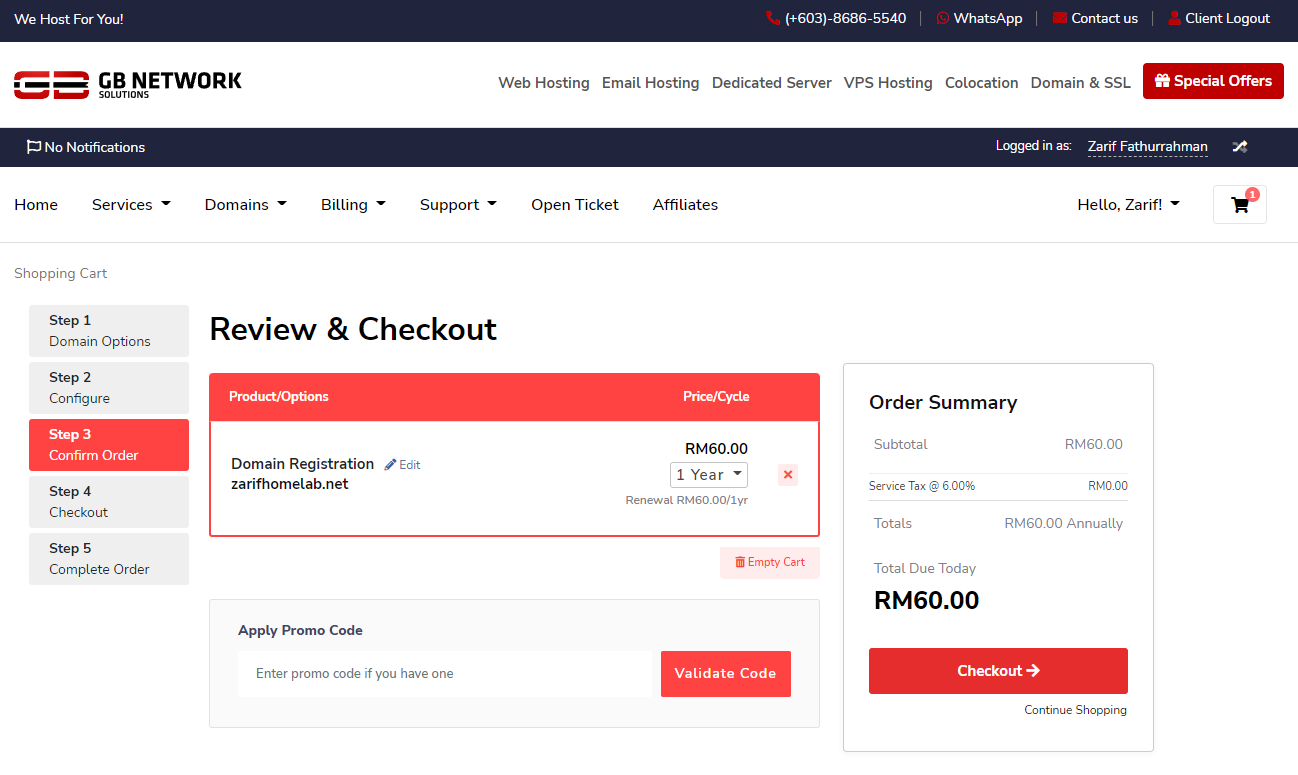
Task: Open the 1 Year billing cycle dropdown
Action: coord(708,475)
